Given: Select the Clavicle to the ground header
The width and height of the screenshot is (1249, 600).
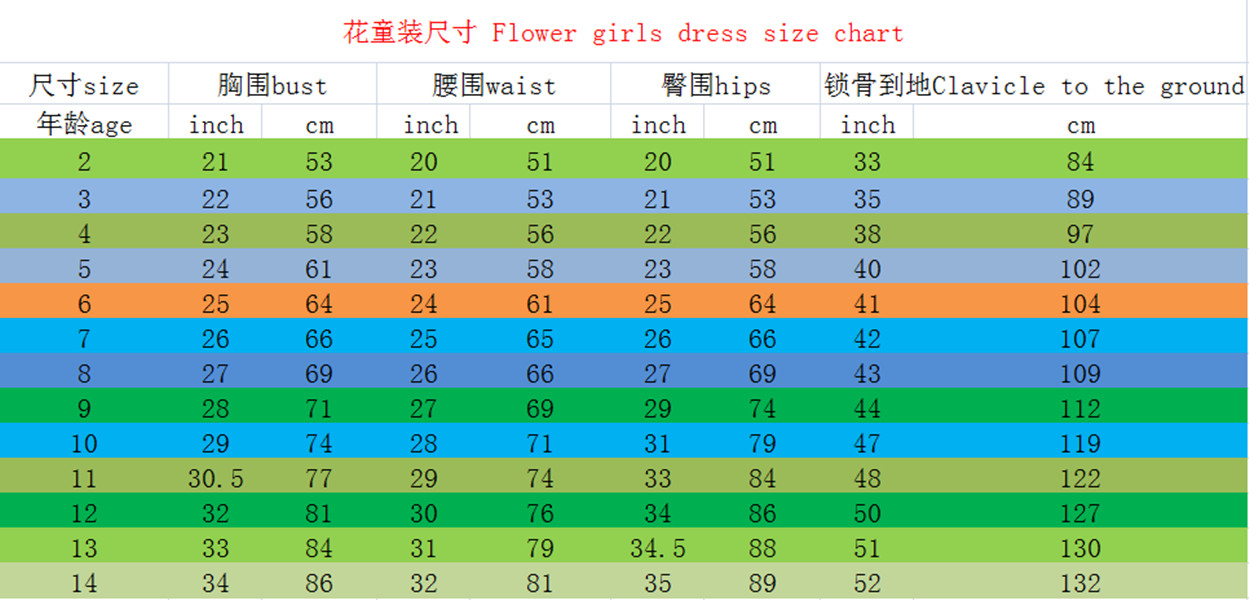Looking at the screenshot, I should click(1033, 86).
